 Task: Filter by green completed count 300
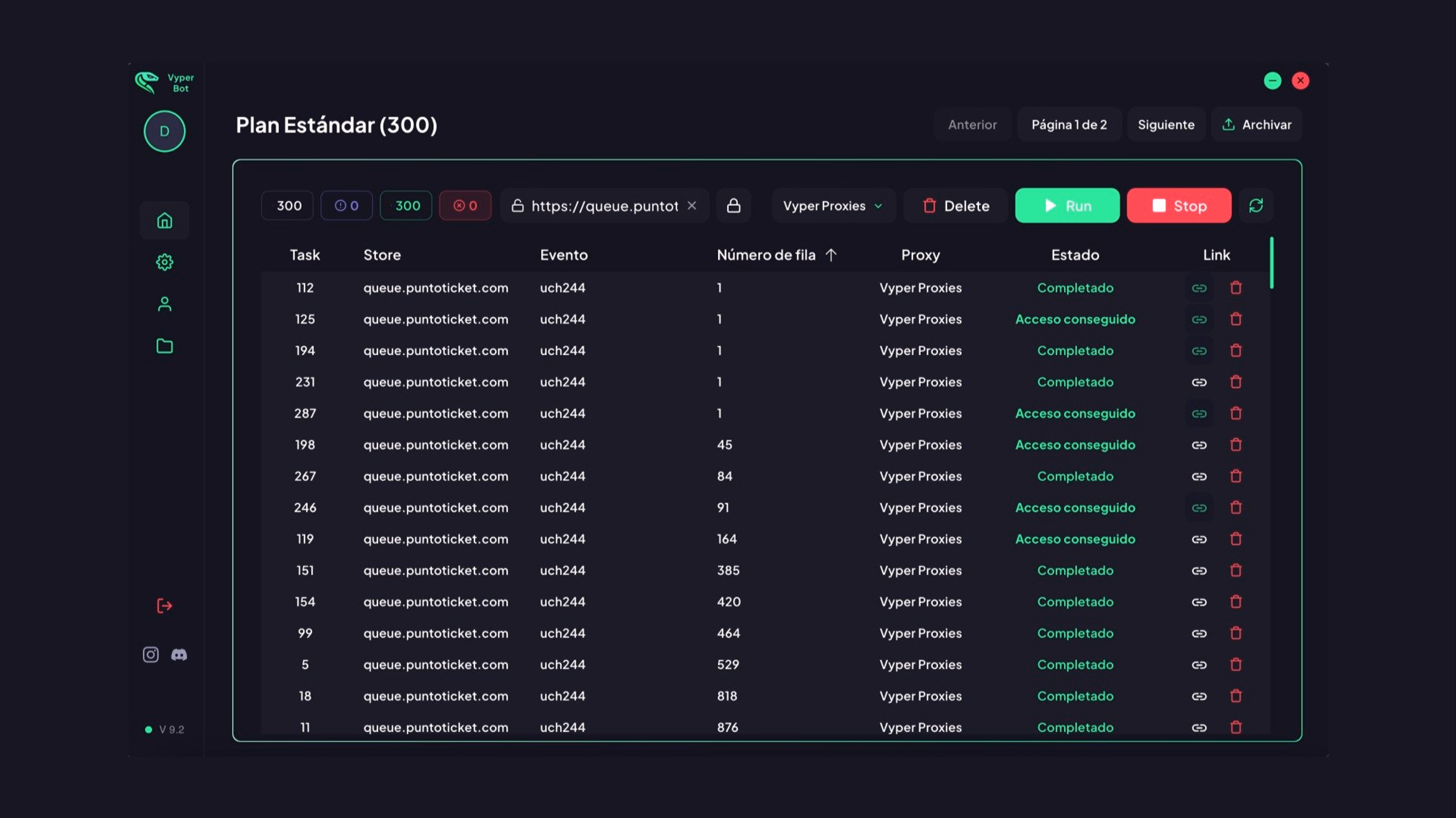pos(406,205)
